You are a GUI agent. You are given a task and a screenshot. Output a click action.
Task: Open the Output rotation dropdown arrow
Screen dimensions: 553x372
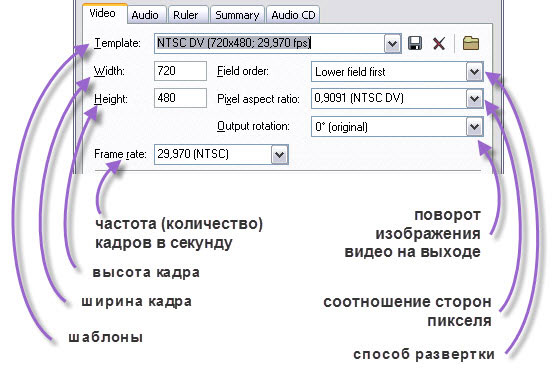click(x=474, y=127)
